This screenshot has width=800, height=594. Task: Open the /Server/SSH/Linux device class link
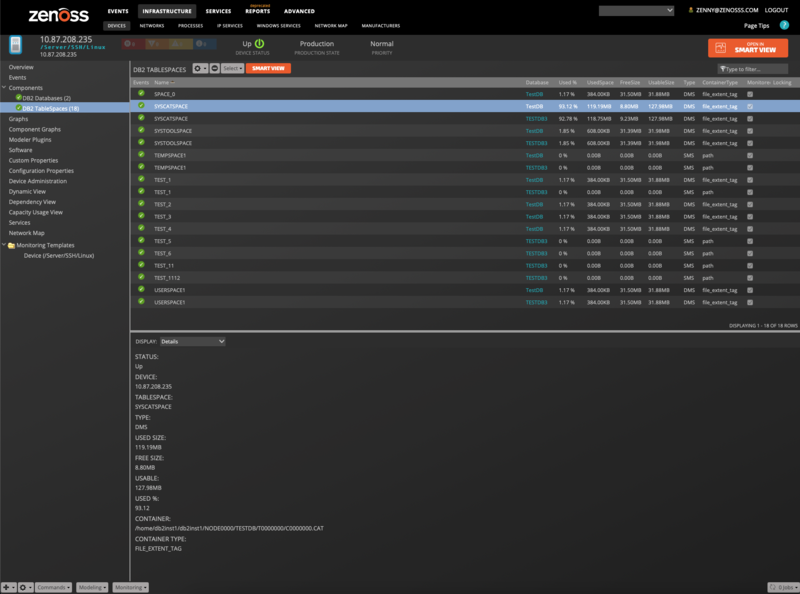pyautogui.click(x=73, y=47)
